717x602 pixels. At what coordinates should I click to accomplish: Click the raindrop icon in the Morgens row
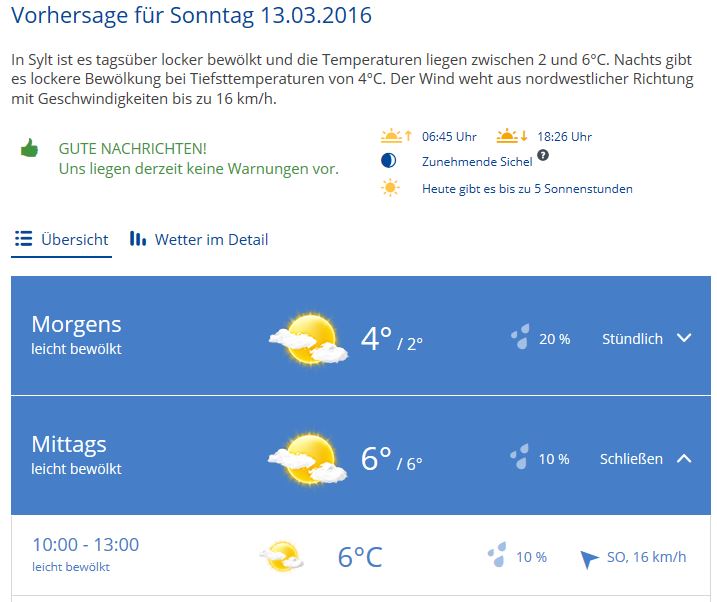[520, 338]
